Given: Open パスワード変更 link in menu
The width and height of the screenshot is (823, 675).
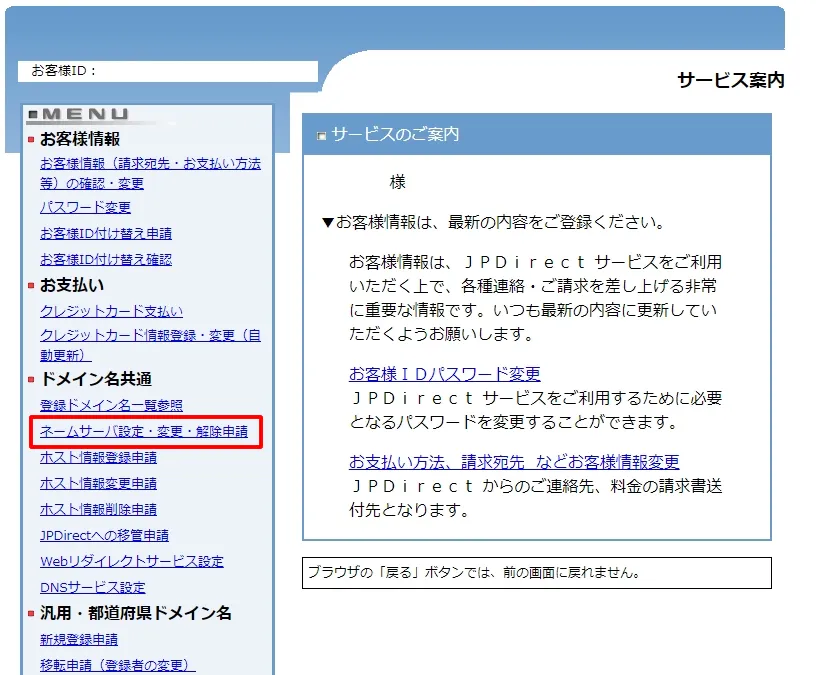Looking at the screenshot, I should [85, 207].
